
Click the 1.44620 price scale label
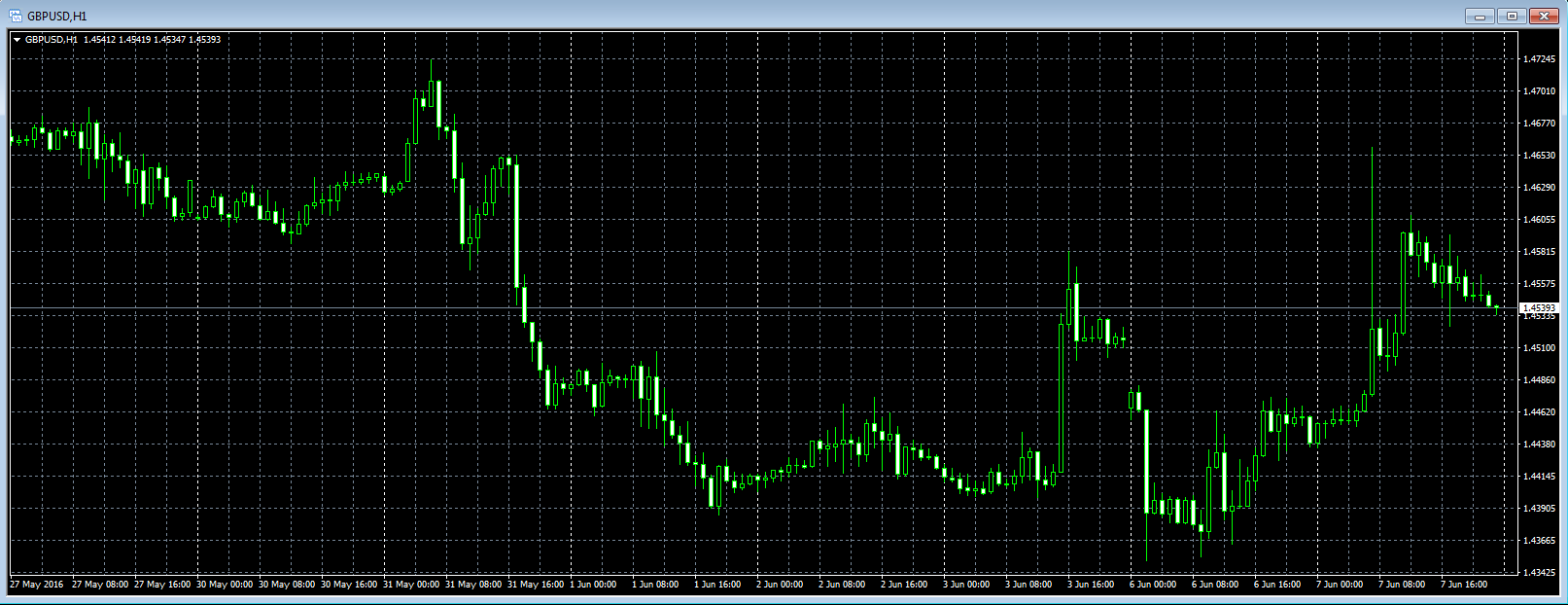pyautogui.click(x=1540, y=412)
